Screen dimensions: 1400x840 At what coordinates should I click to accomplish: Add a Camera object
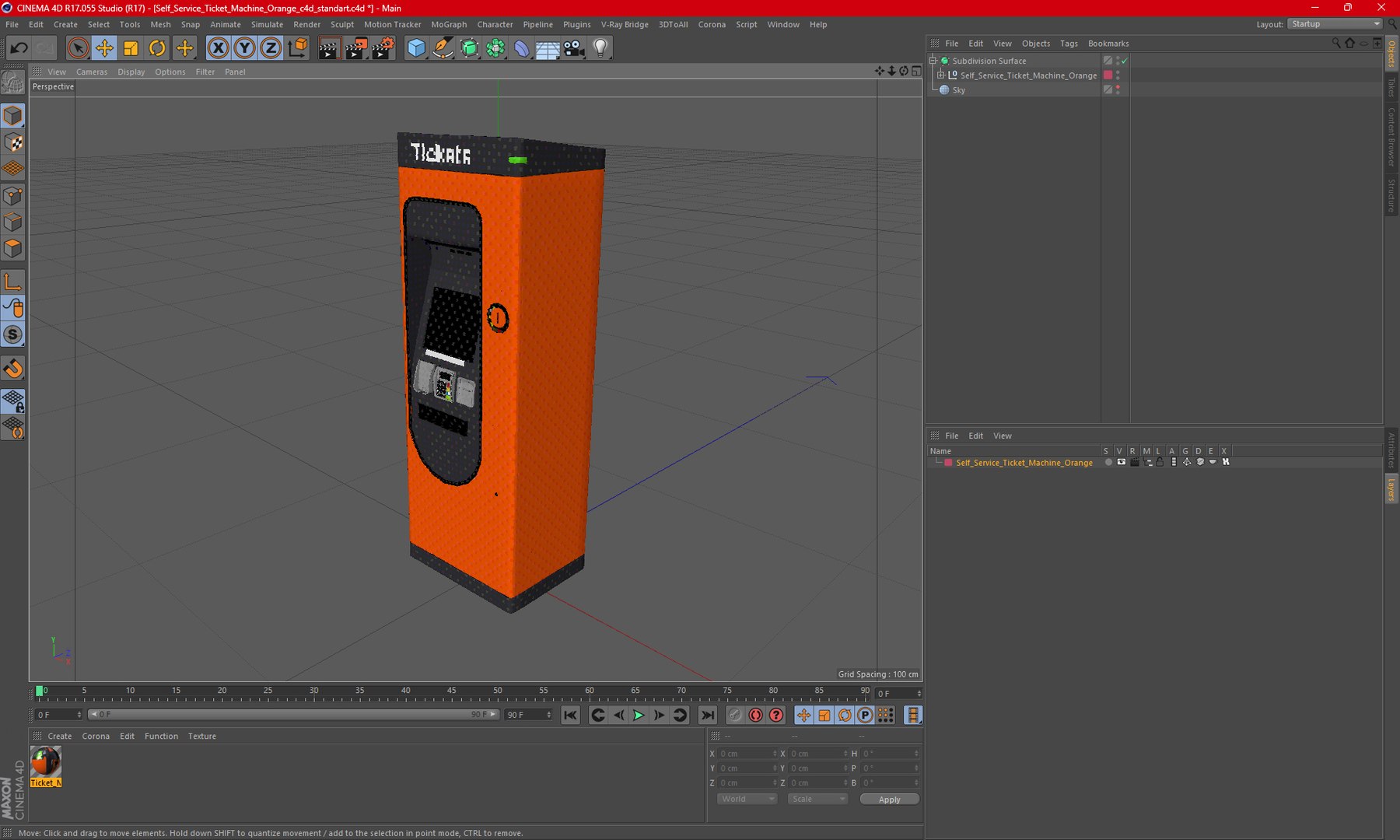(574, 48)
